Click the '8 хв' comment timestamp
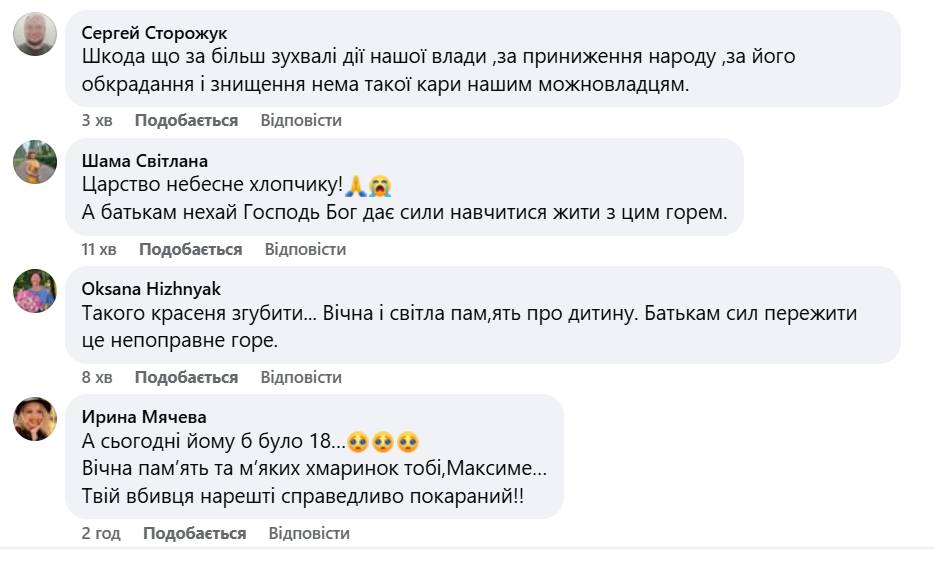Viewport: 934px width, 561px height. click(x=97, y=377)
